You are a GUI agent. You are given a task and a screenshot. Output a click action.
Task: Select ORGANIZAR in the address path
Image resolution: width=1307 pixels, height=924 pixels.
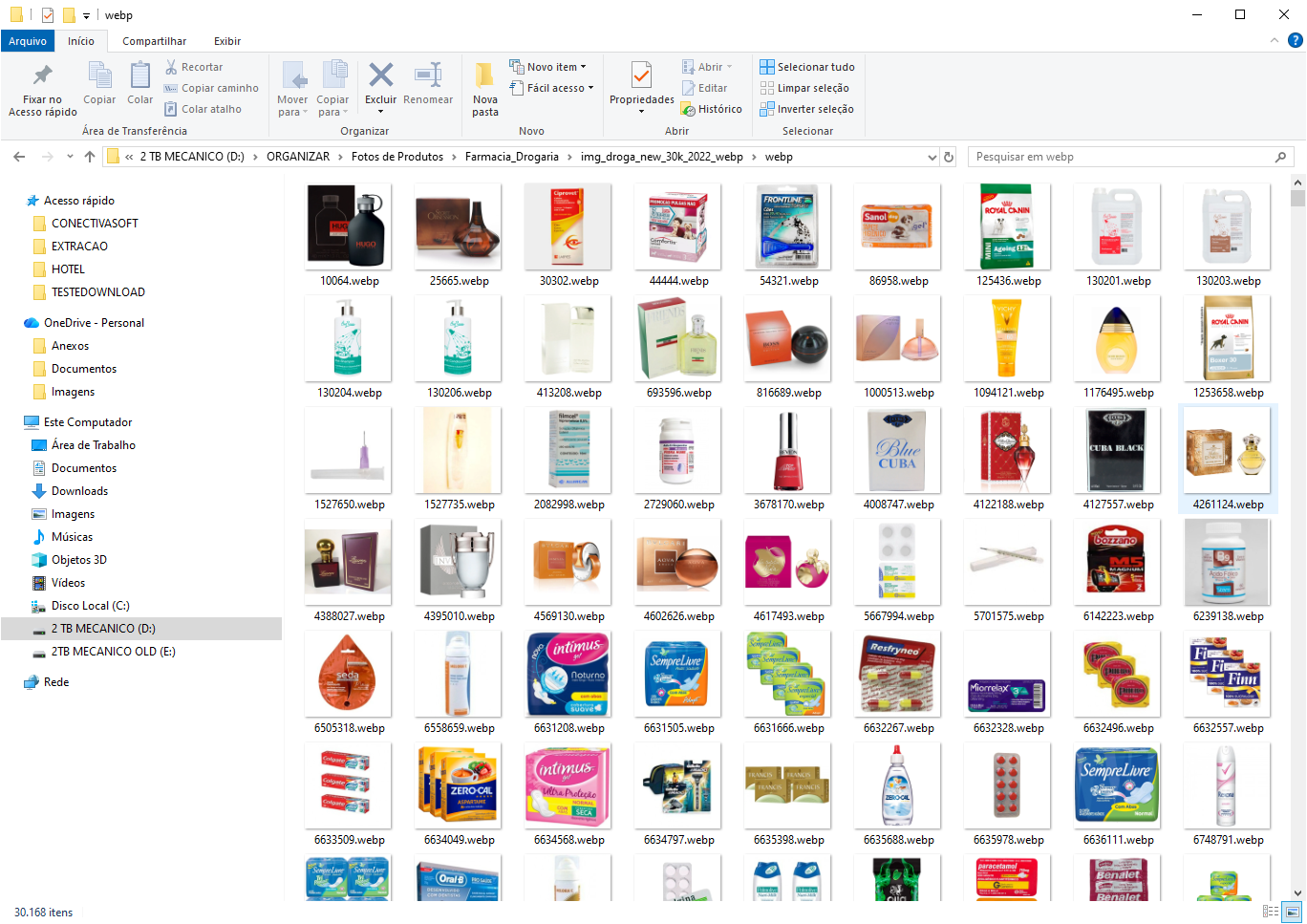tap(298, 157)
